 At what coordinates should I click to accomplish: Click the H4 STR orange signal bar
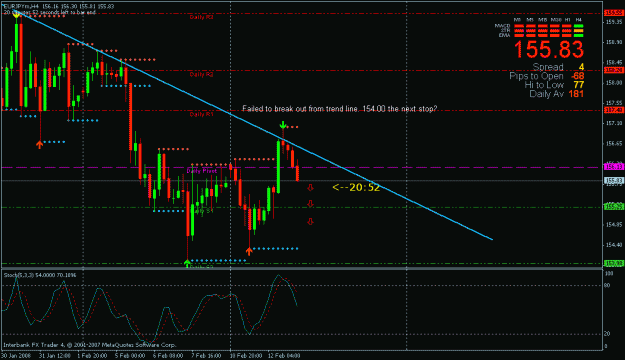point(578,30)
